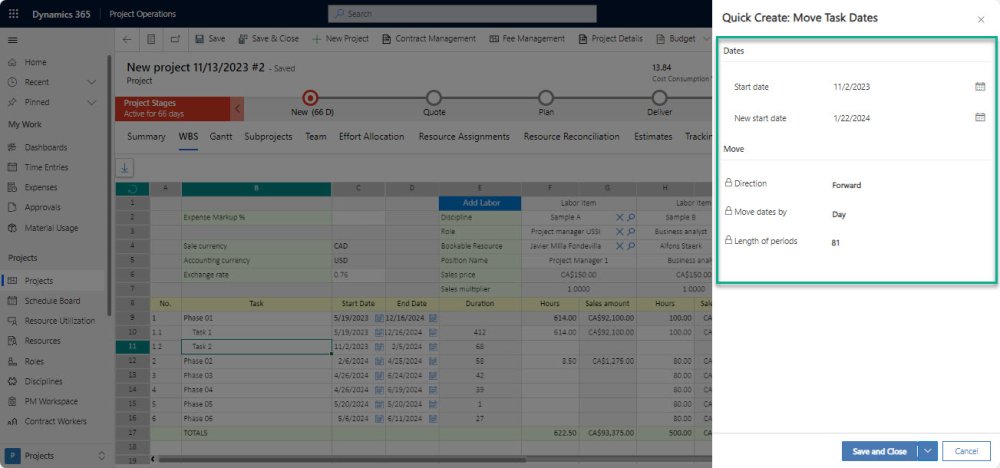1000x468 pixels.
Task: Click the Cancel button
Action: pyautogui.click(x=966, y=451)
